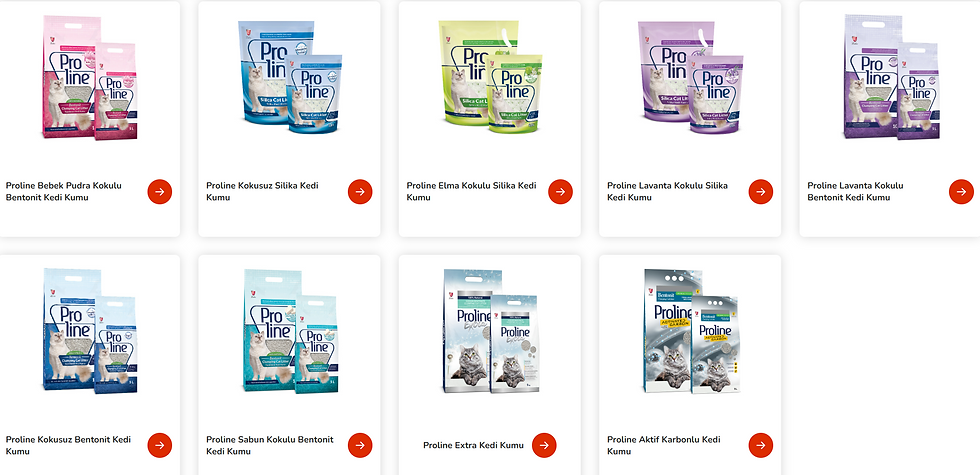Click arrow icon for Bebek Pudra Kokulu Bentonit
Viewport: 980px width, 475px height.
pos(160,192)
